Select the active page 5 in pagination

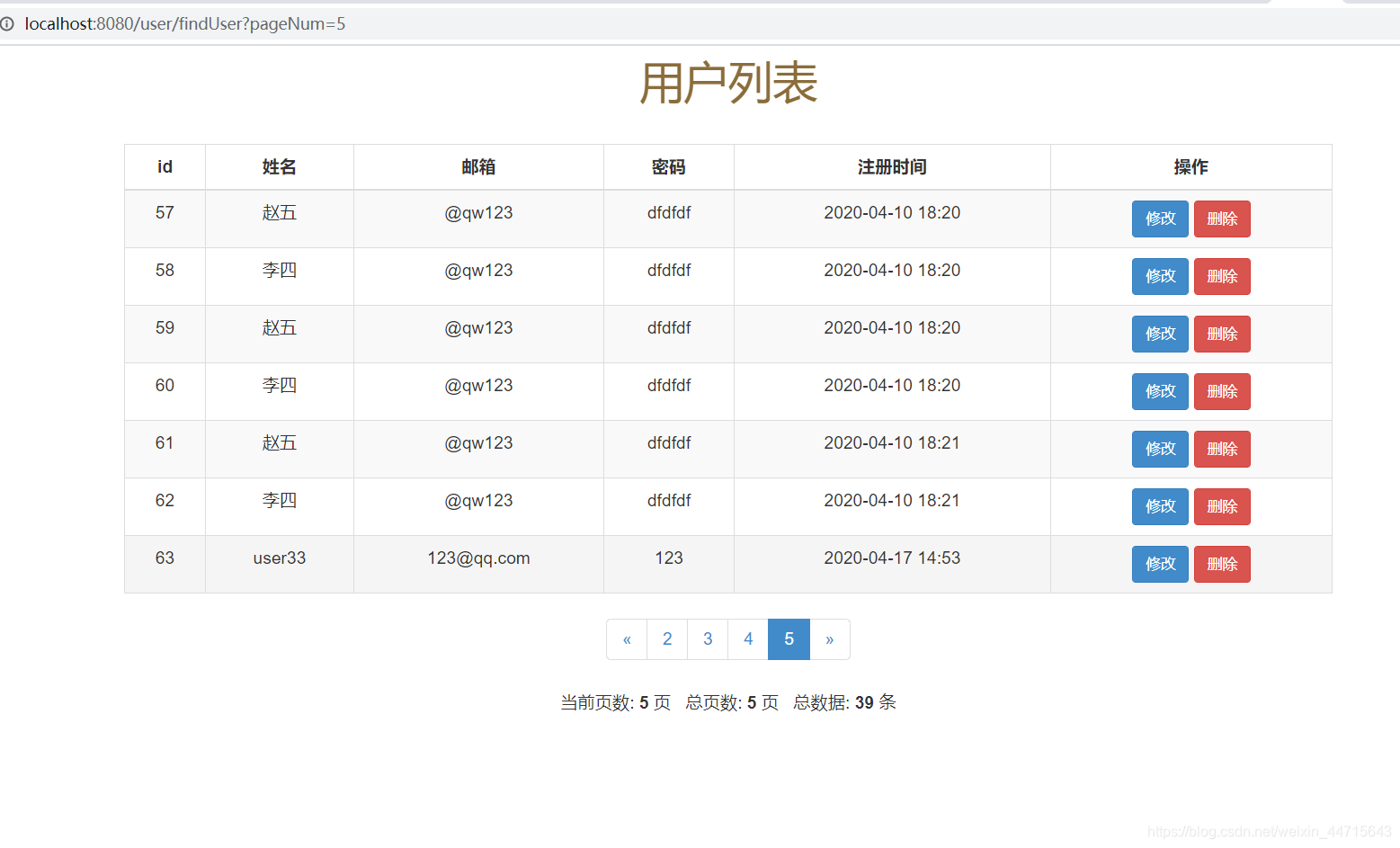[789, 639]
